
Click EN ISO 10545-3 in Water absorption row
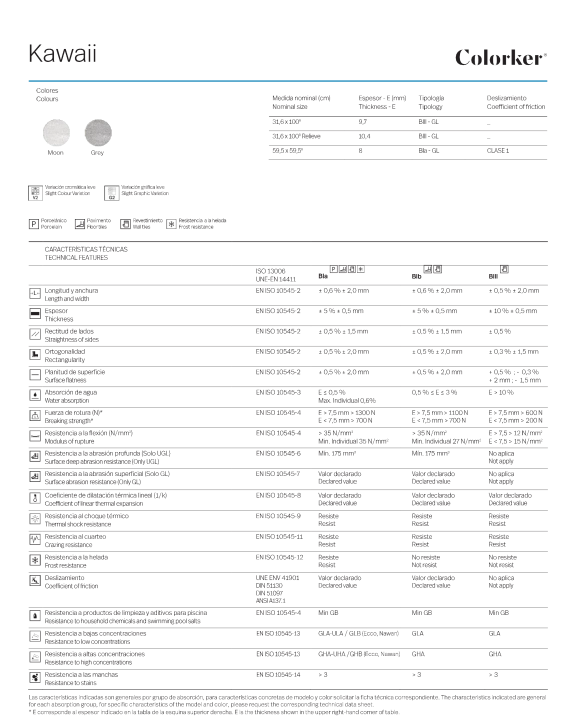coord(278,393)
